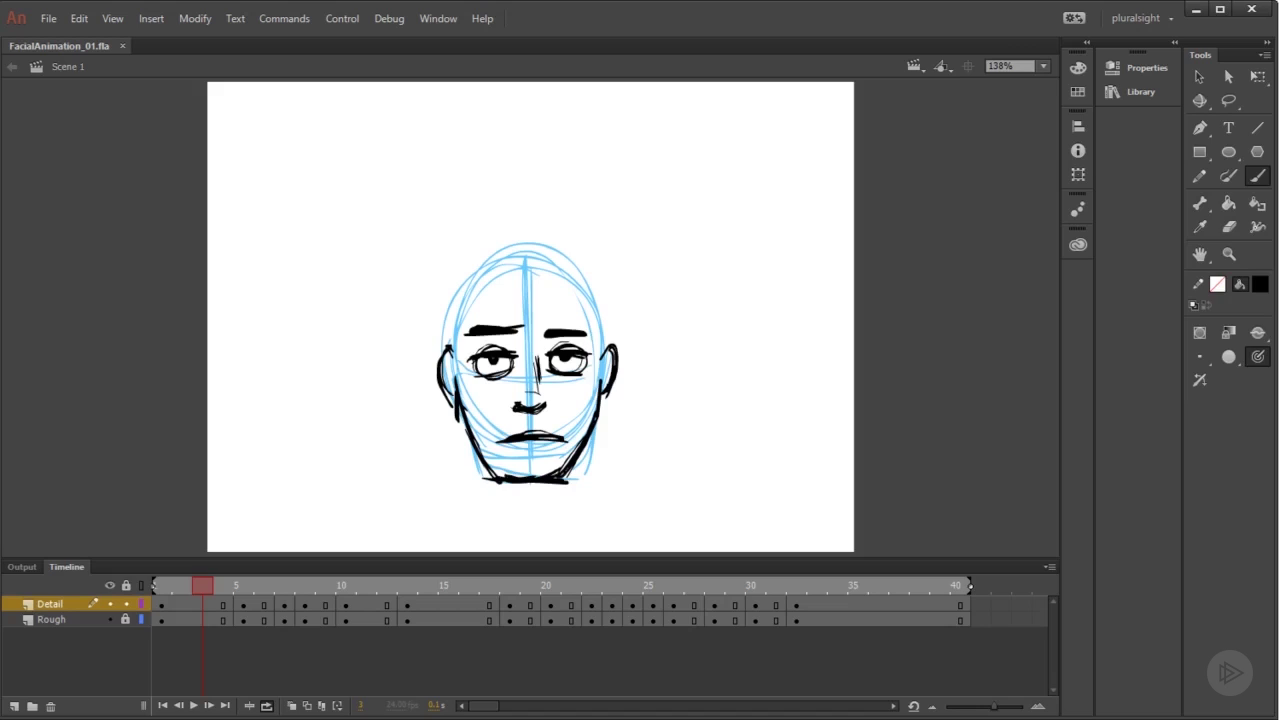Choose the Paint Bucket tool

[x=1229, y=203]
